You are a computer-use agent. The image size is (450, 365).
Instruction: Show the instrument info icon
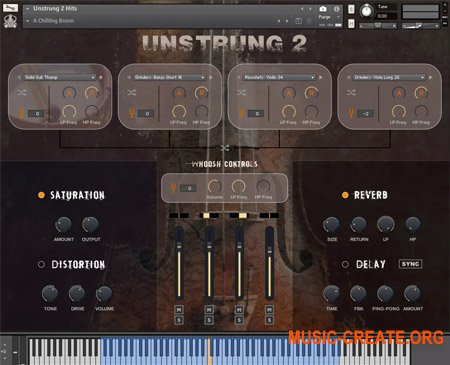point(337,9)
